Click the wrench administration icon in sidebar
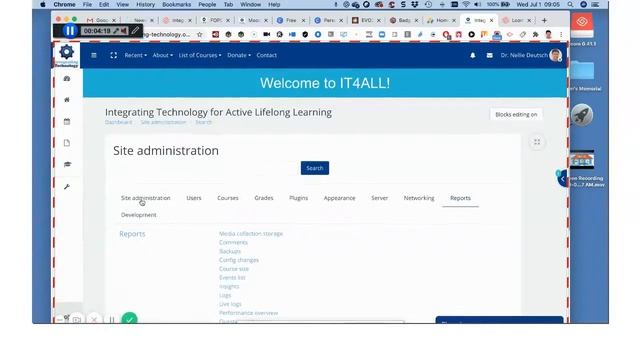The image size is (640, 360). tap(67, 187)
